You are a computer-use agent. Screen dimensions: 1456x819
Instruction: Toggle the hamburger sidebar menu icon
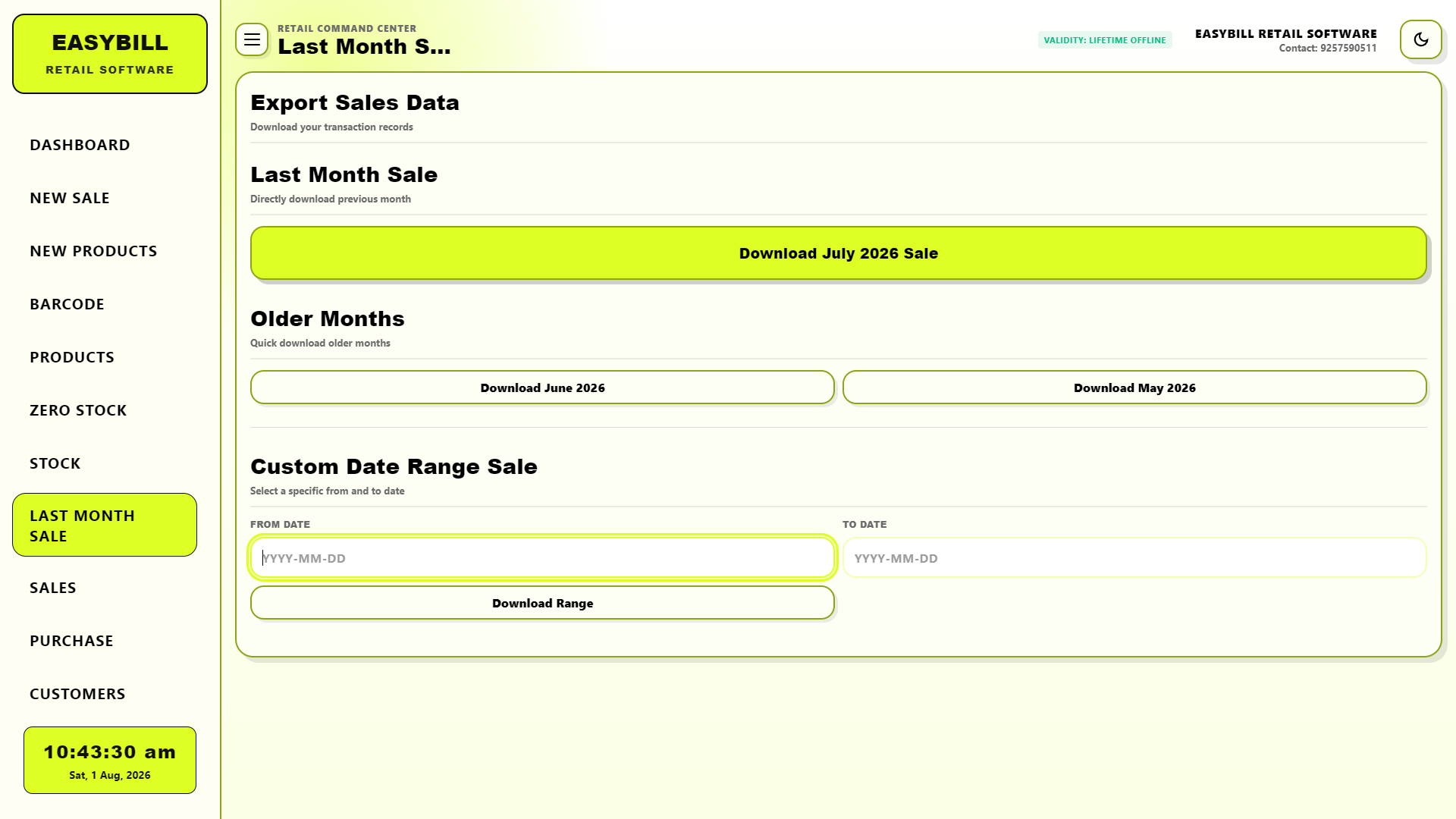point(252,39)
